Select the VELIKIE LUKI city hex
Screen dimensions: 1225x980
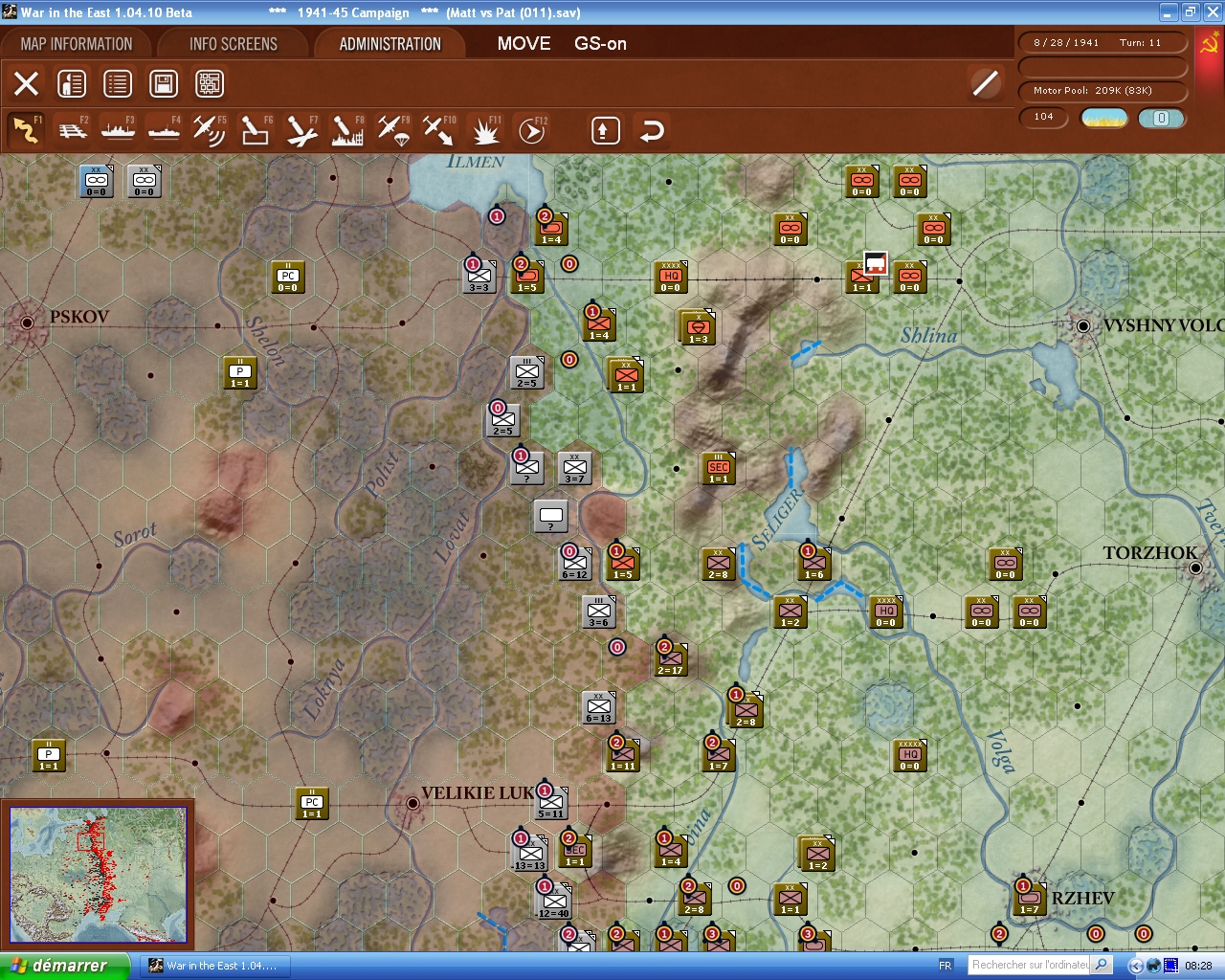pos(412,803)
